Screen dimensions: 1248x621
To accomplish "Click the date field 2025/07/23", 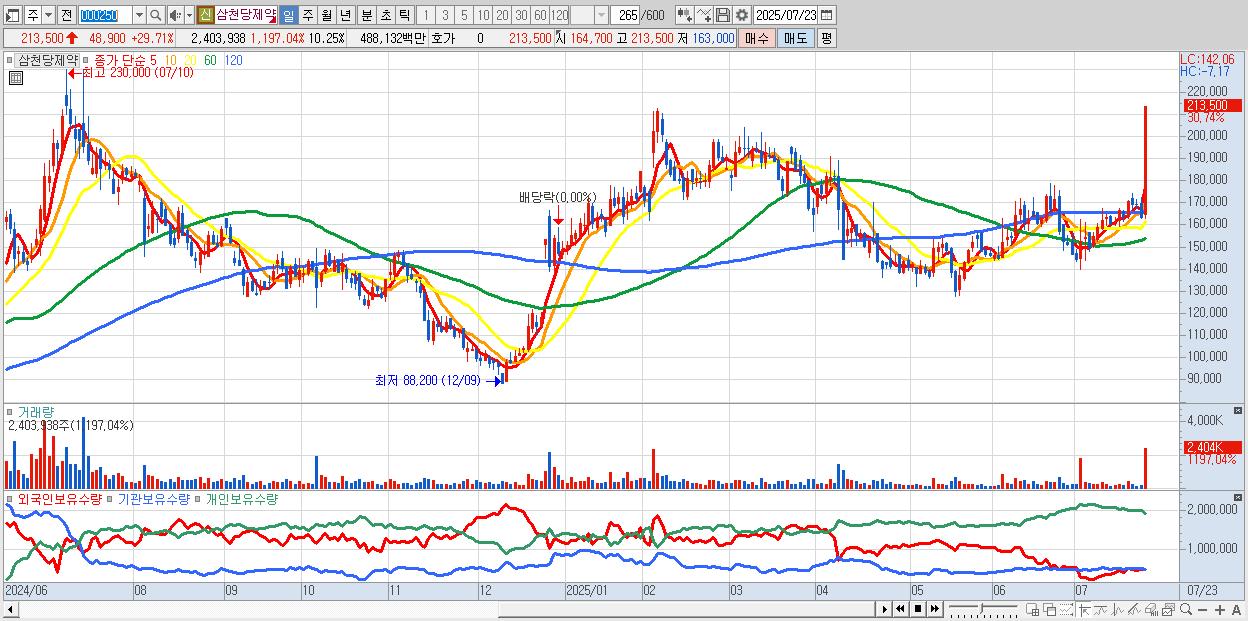I will point(786,15).
